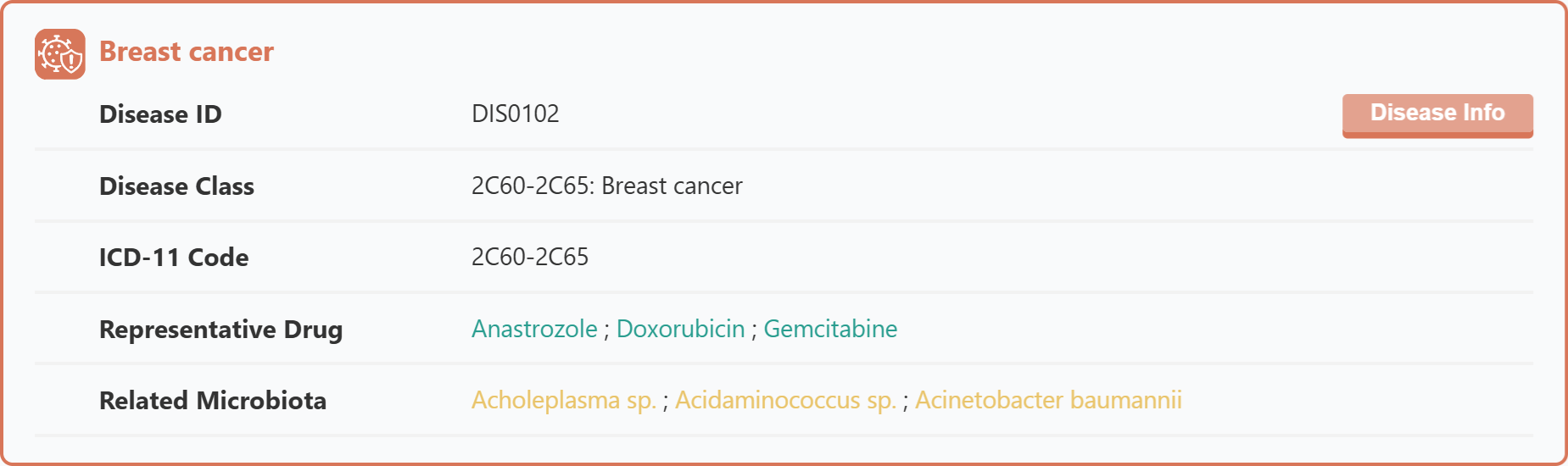This screenshot has height=466, width=1568.
Task: Click semicolon after Acholeplasma sp. link
Action: pos(666,402)
